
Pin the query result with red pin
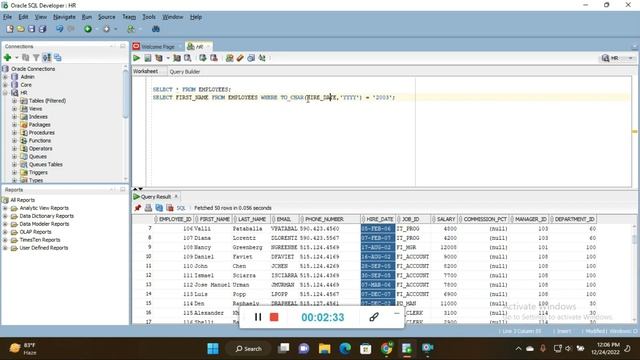pos(138,208)
